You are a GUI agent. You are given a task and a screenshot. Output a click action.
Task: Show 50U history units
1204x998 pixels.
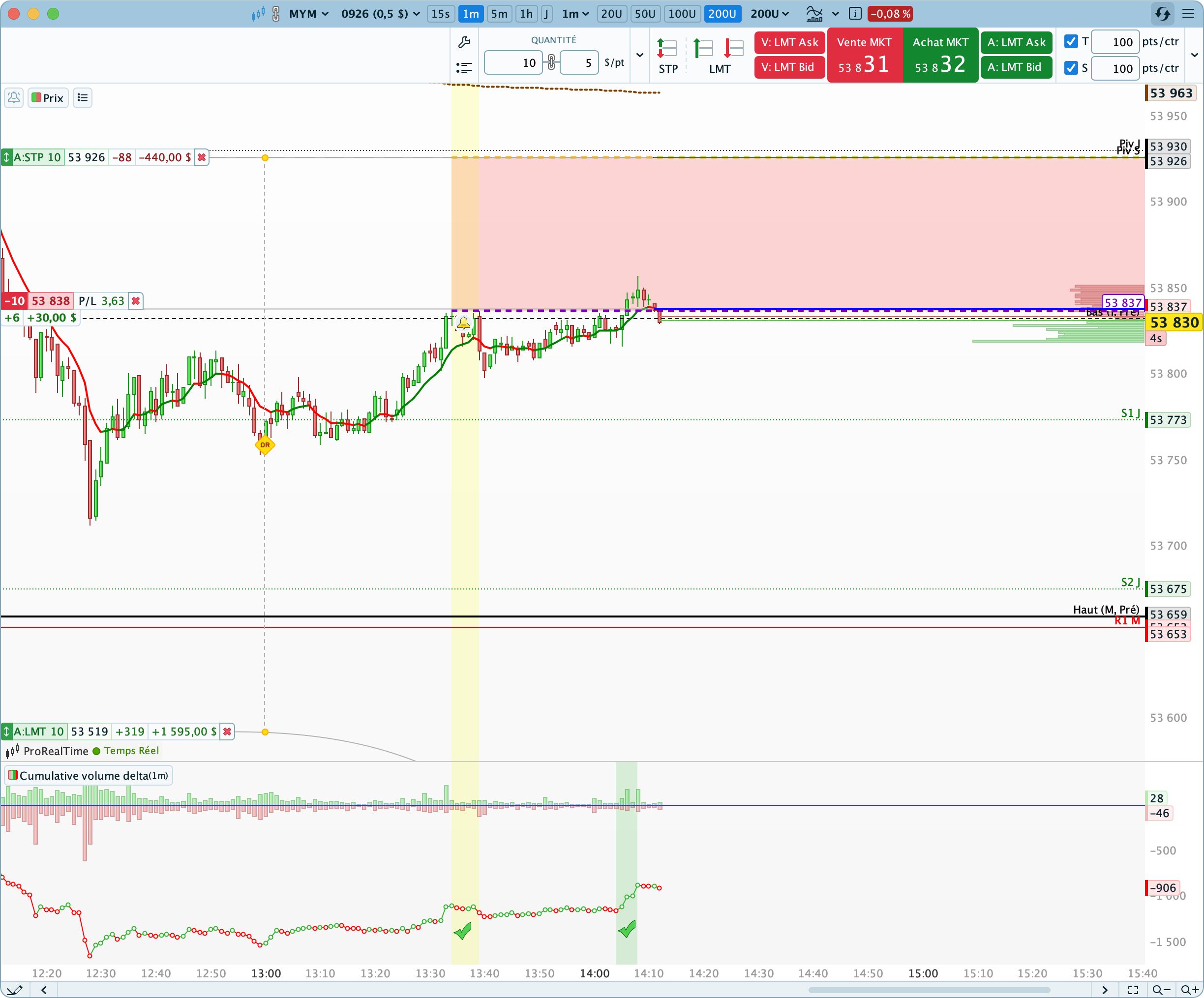(645, 14)
